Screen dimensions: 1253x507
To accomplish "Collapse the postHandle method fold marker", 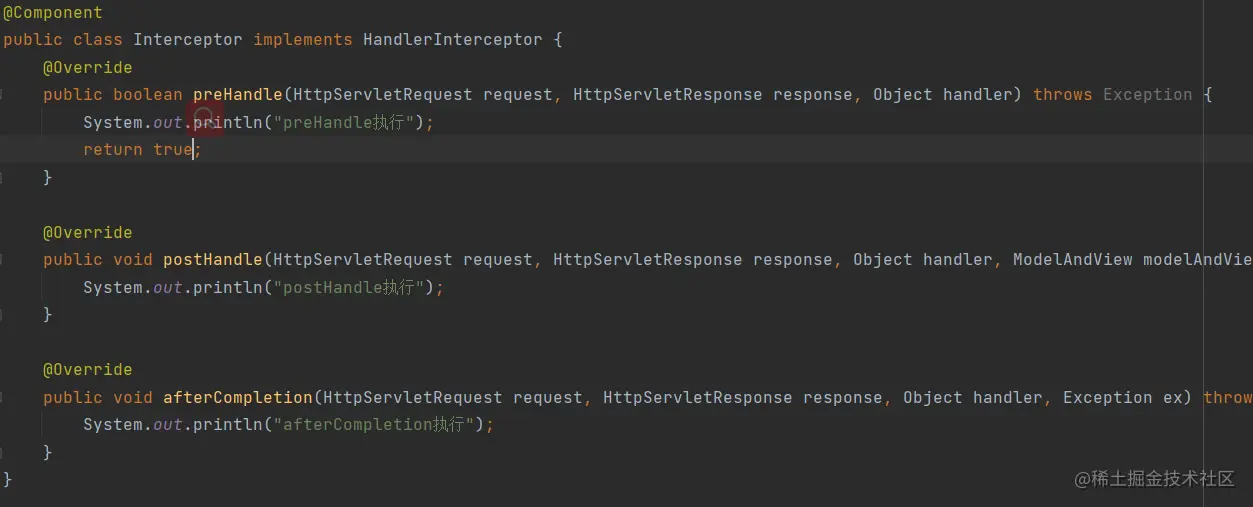I will pyautogui.click(x=2, y=260).
